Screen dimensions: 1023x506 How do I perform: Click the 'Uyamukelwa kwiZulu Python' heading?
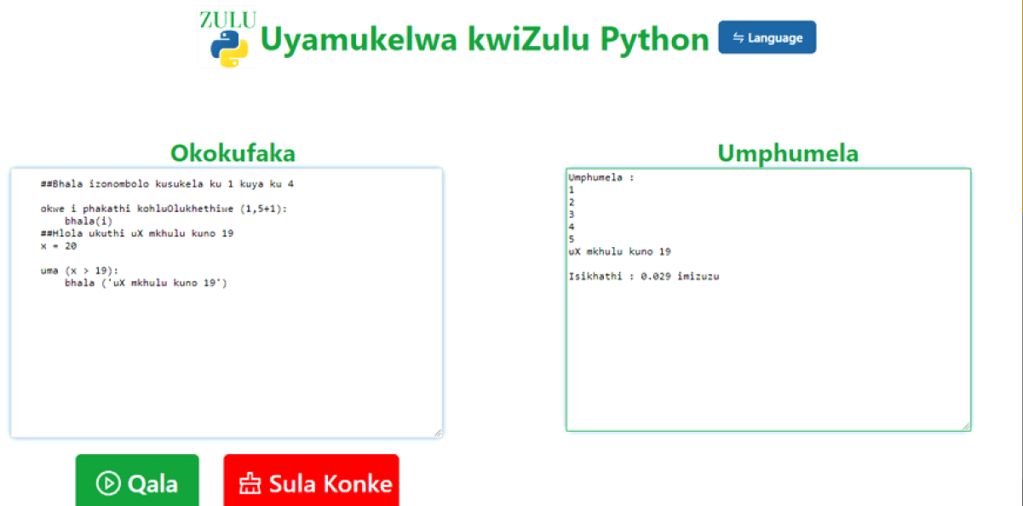(x=484, y=39)
